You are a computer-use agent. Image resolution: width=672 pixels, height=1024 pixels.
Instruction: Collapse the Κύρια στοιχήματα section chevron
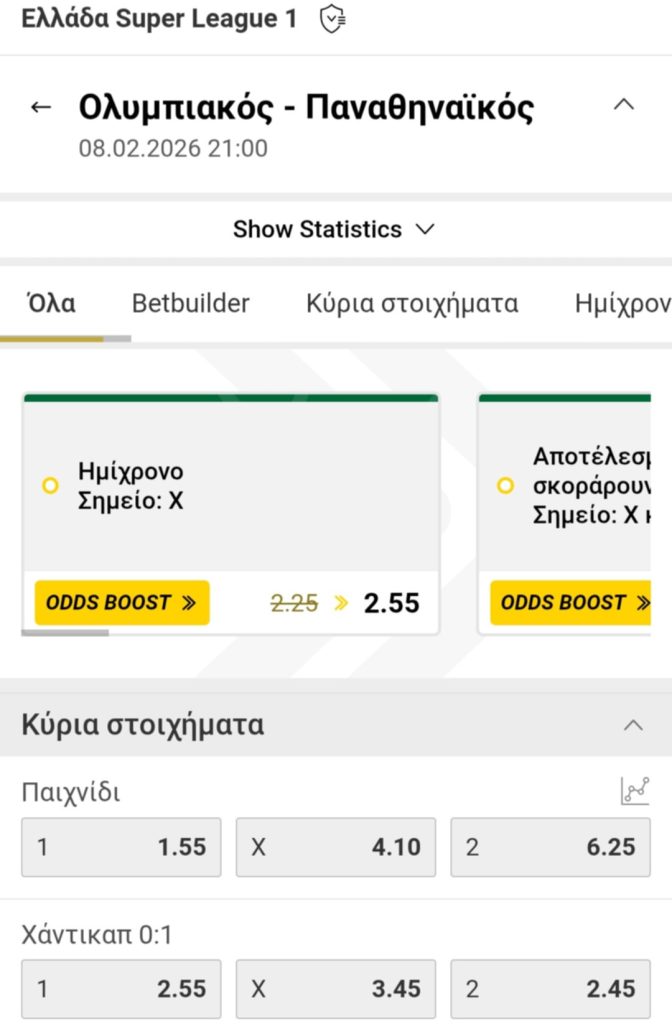coord(632,724)
